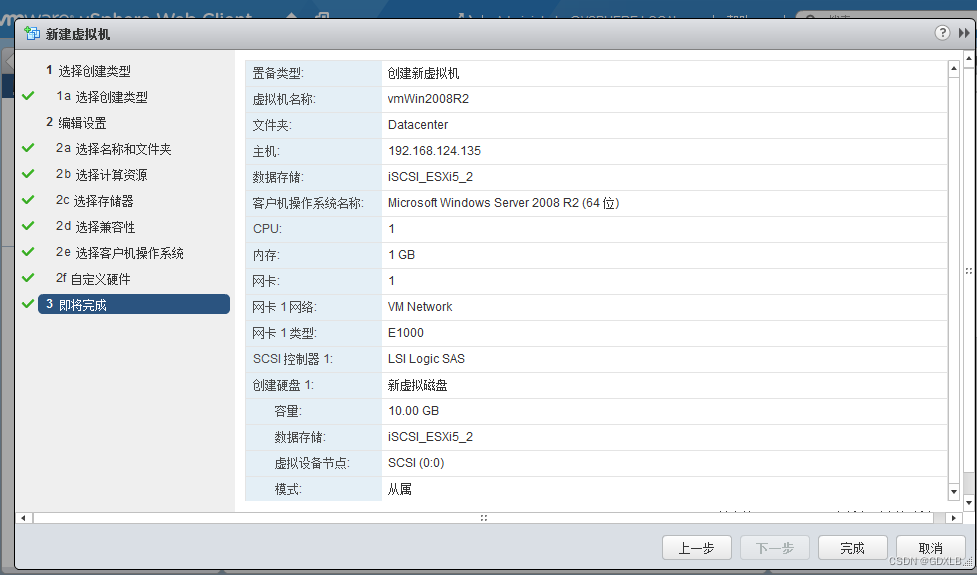Click horizontal scrollbar right arrow
This screenshot has width=977, height=575.
[x=953, y=518]
